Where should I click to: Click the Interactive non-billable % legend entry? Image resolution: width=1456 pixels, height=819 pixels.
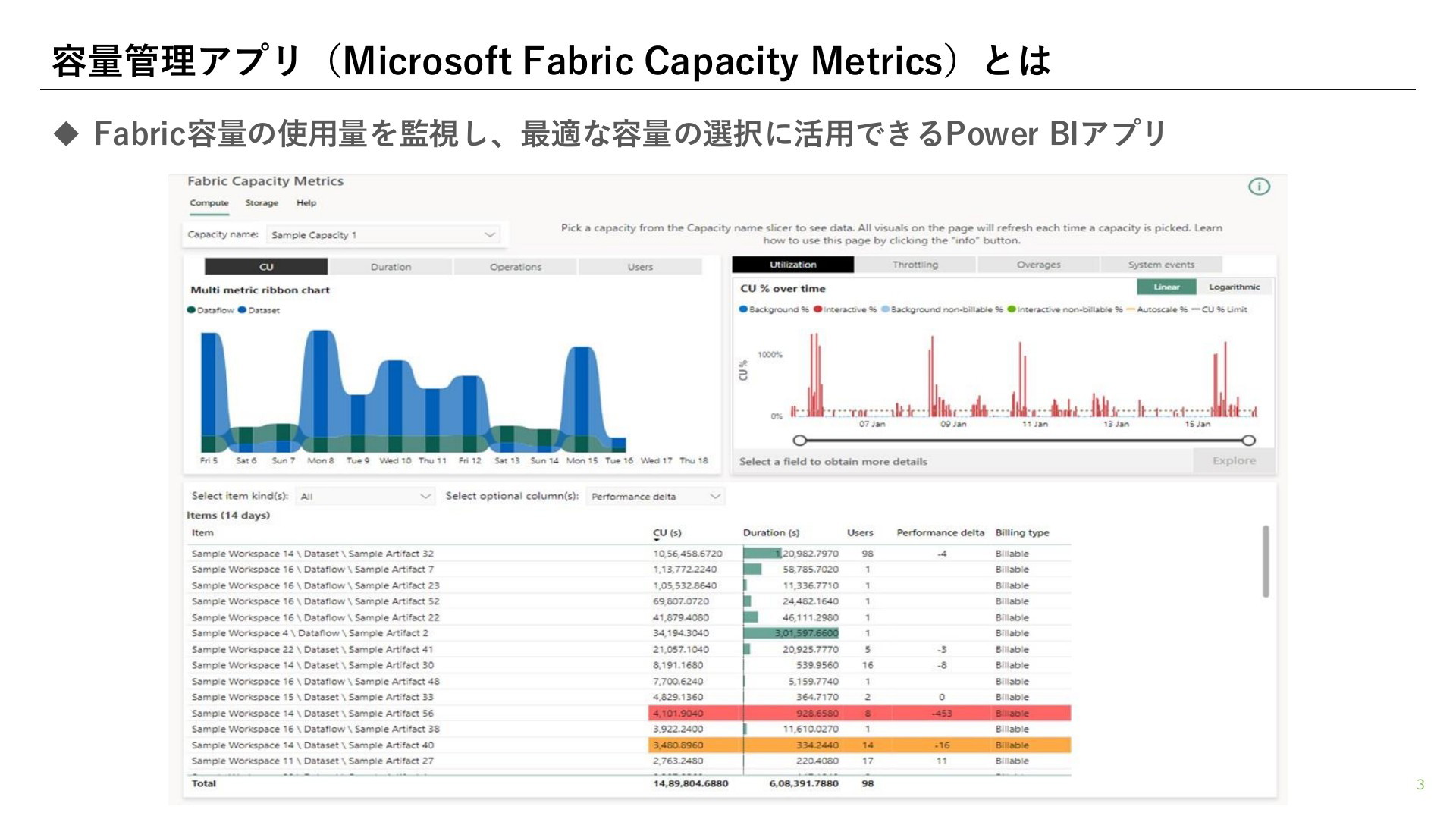[x=1065, y=309]
